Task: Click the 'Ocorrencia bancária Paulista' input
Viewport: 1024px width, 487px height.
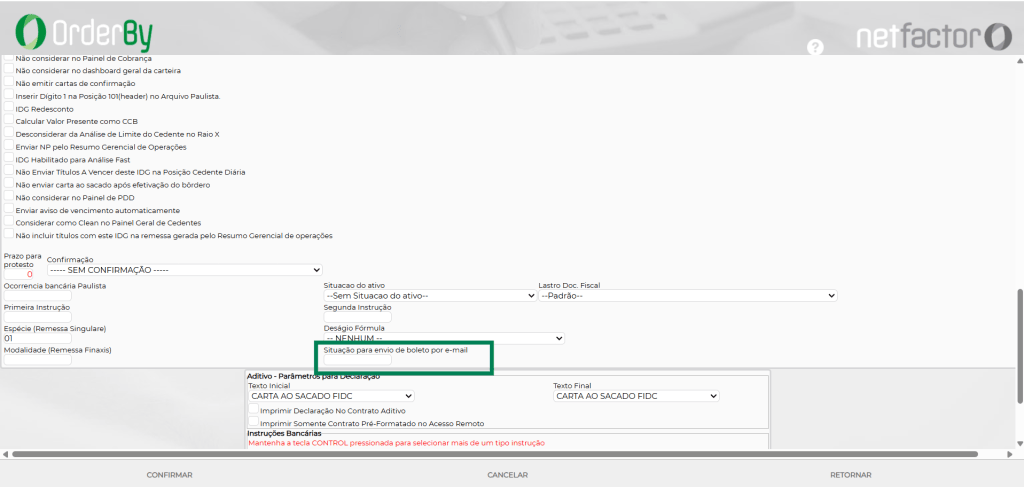Action: coord(38,296)
